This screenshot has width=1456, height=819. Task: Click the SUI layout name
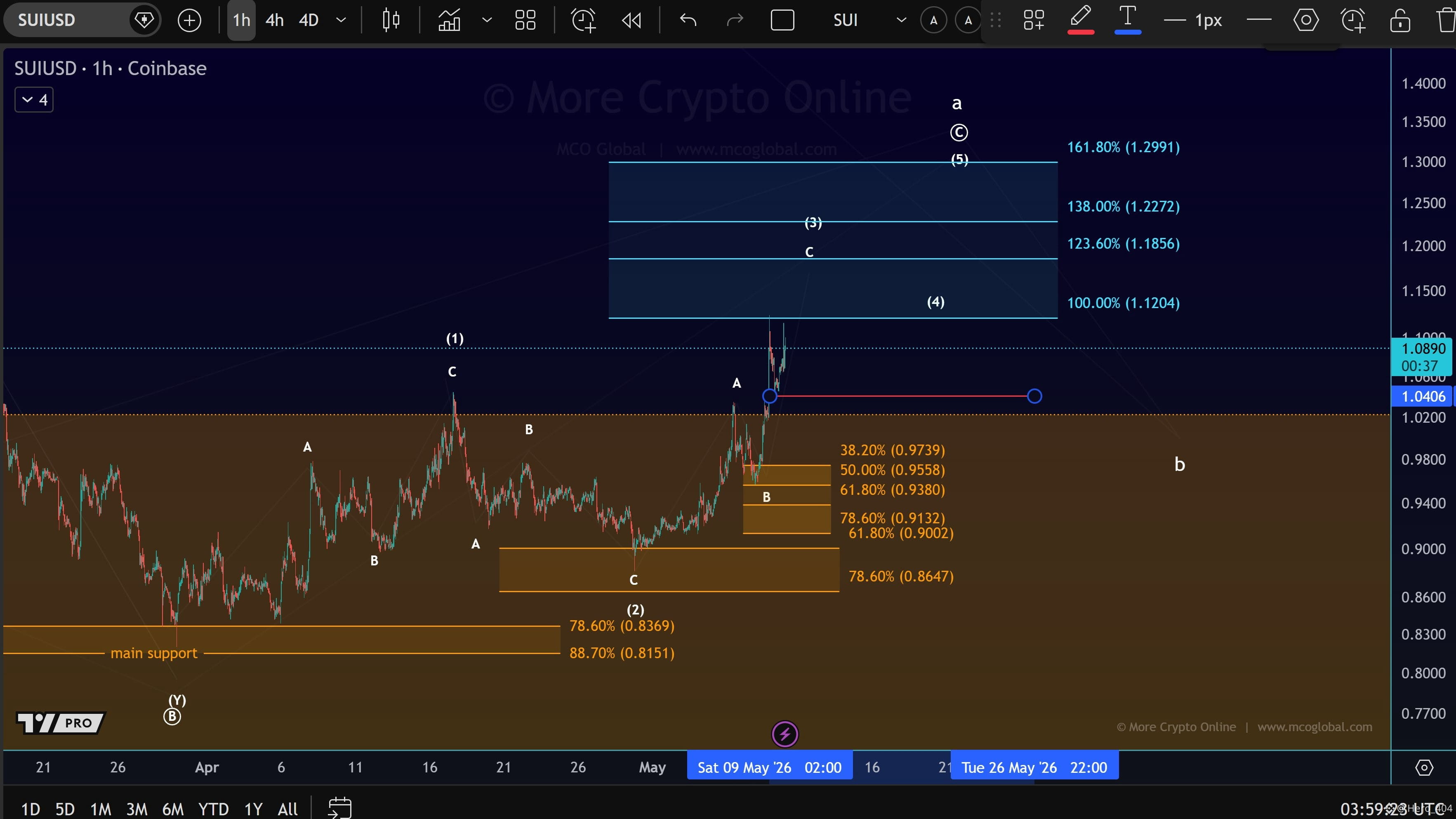coord(845,20)
